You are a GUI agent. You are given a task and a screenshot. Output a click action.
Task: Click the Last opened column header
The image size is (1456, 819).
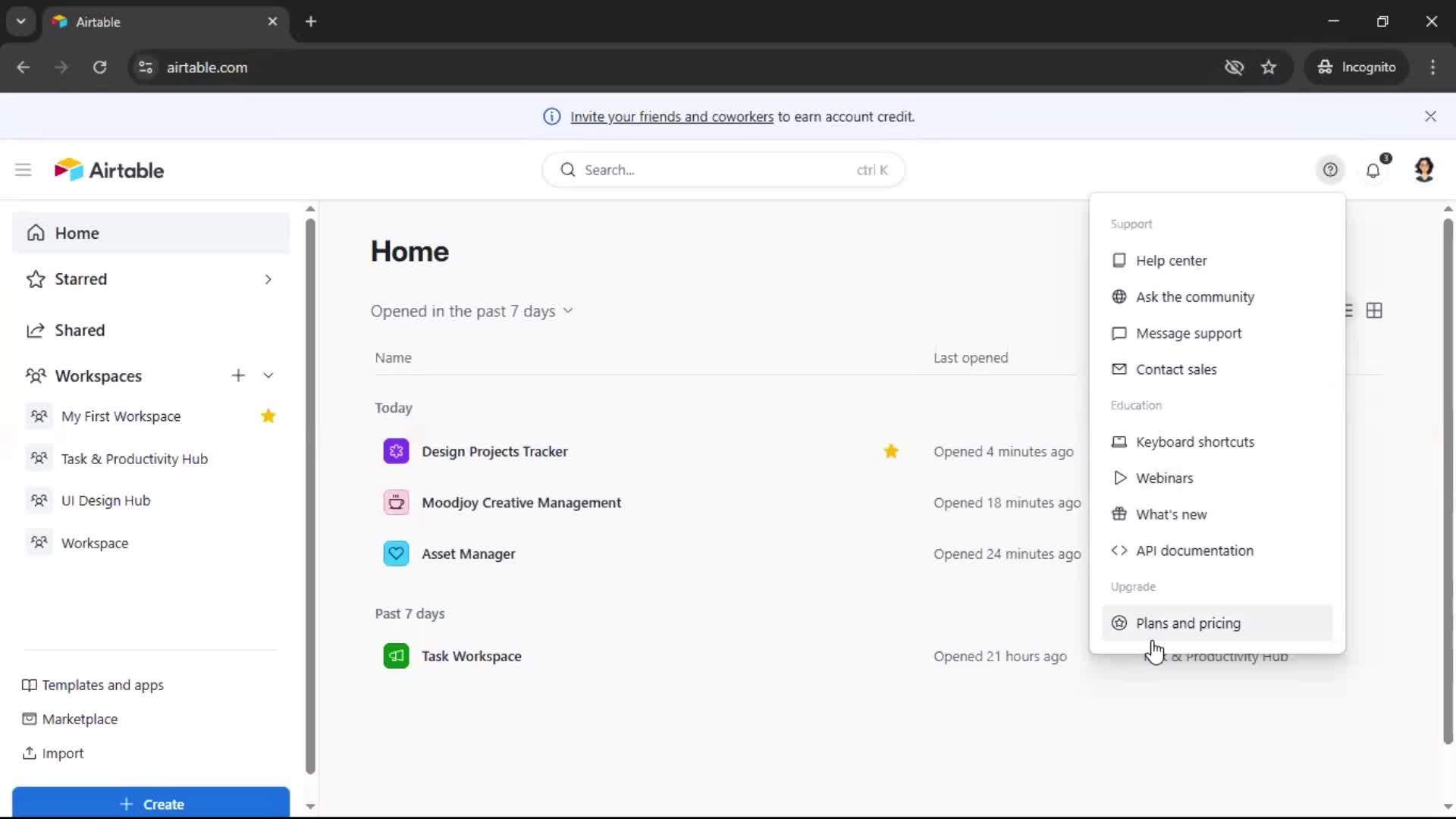(971, 357)
